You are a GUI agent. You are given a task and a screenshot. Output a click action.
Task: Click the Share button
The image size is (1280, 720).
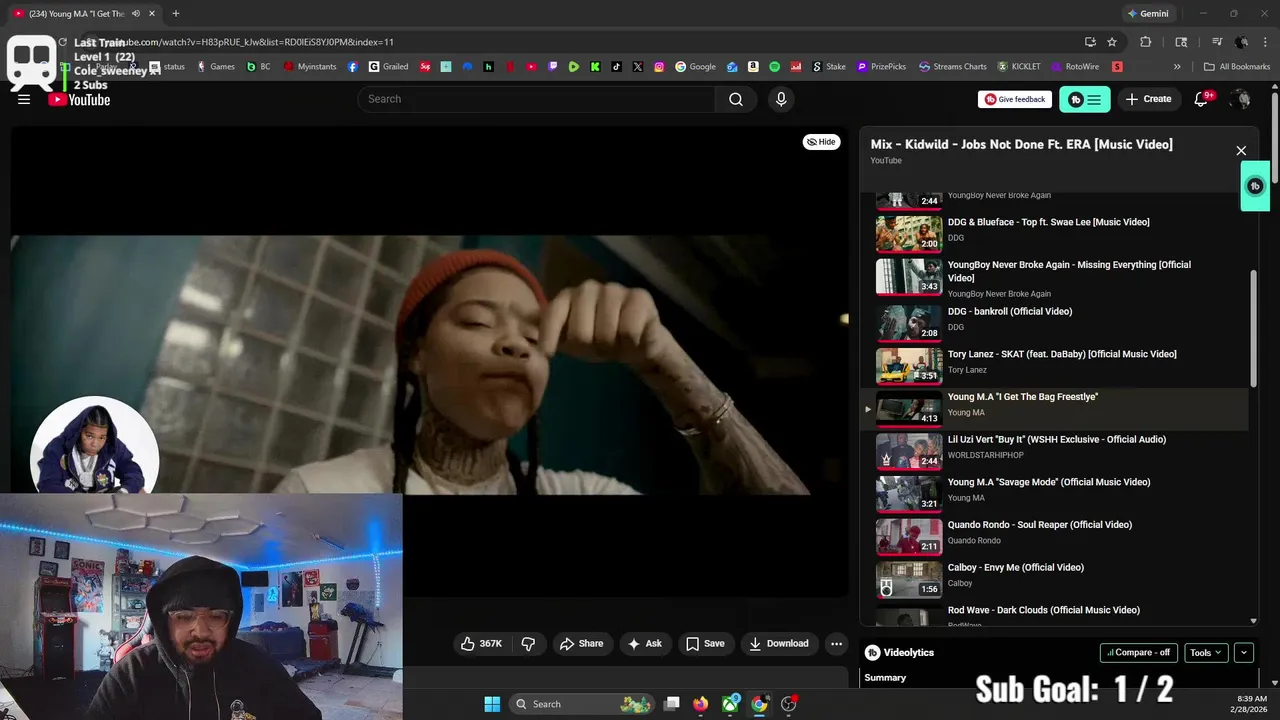click(581, 643)
